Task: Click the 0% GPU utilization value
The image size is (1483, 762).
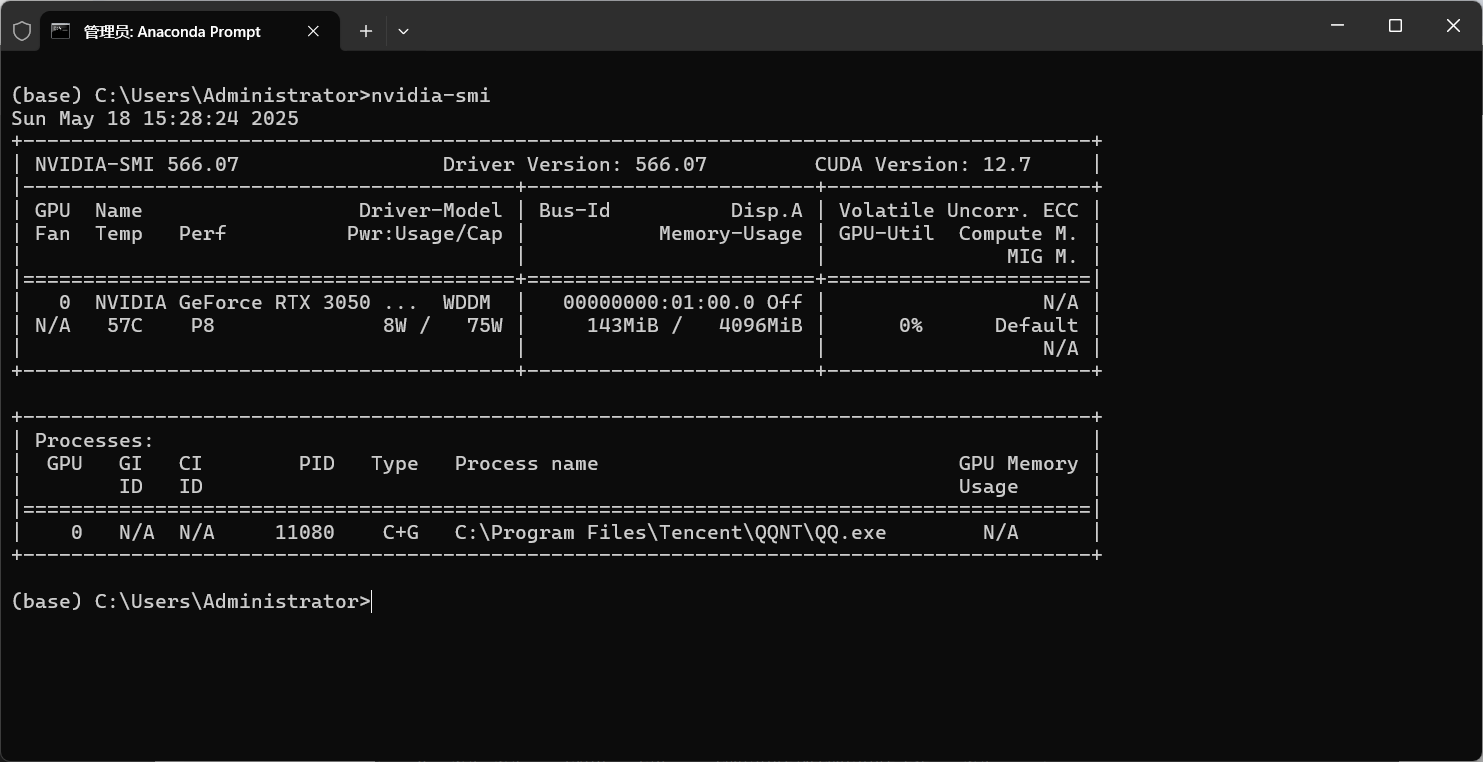Action: 911,325
